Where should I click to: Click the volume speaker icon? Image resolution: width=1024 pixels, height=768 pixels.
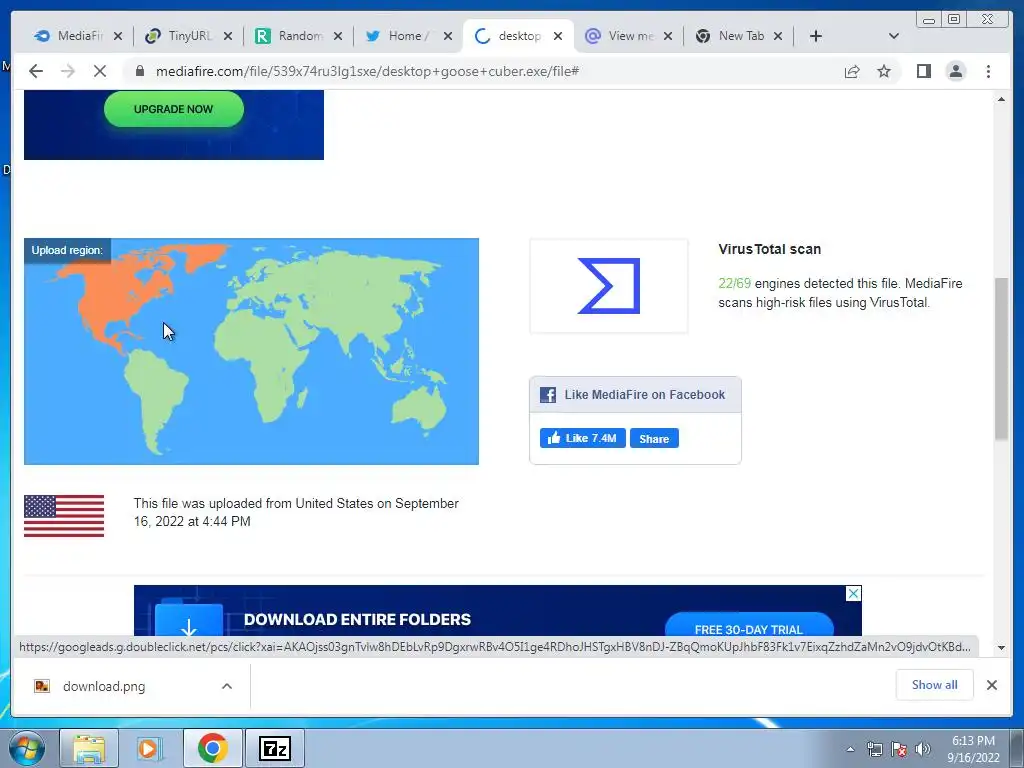click(923, 749)
